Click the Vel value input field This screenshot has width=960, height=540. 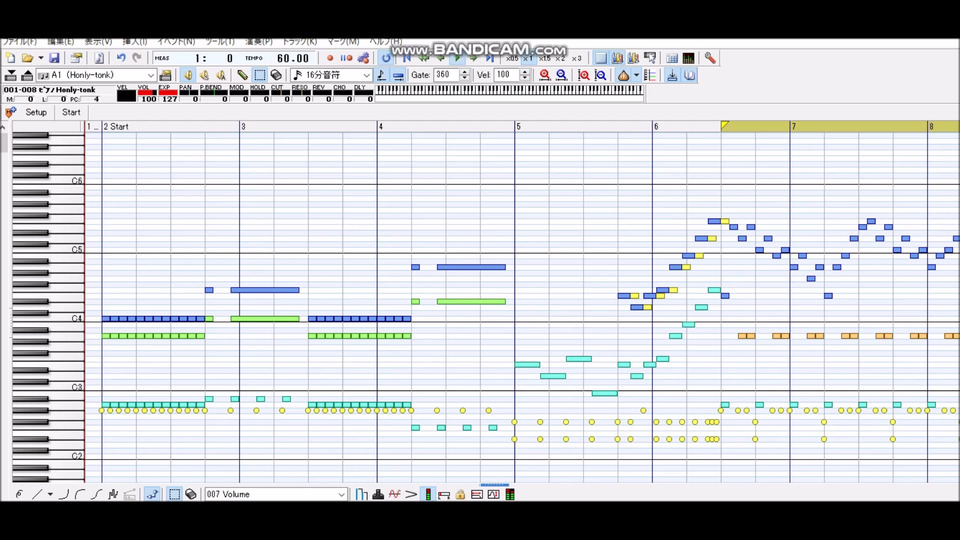506,75
